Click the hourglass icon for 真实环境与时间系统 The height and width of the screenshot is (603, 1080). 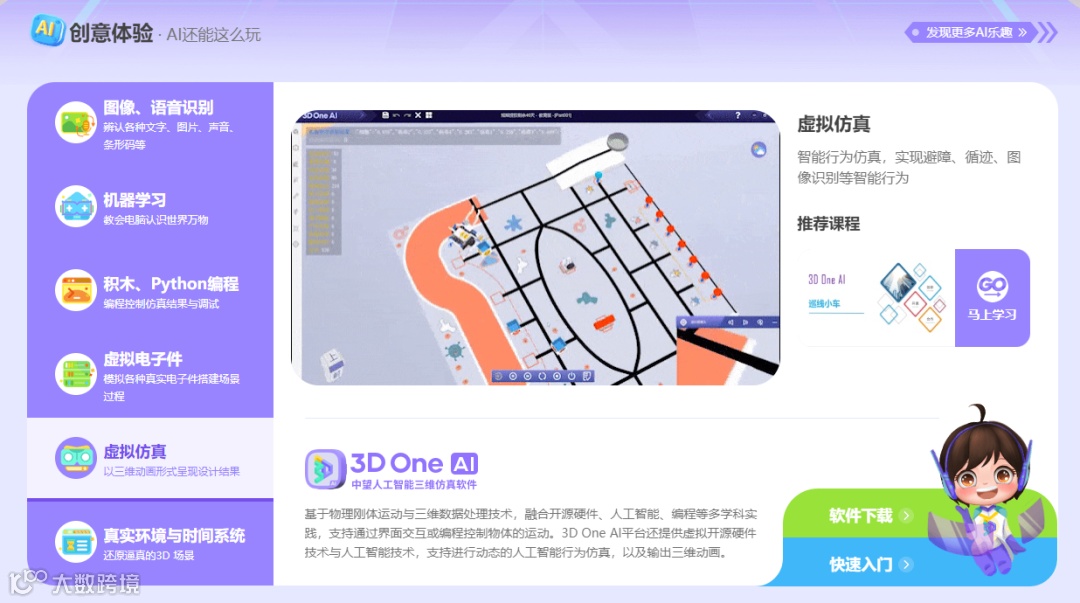76,542
